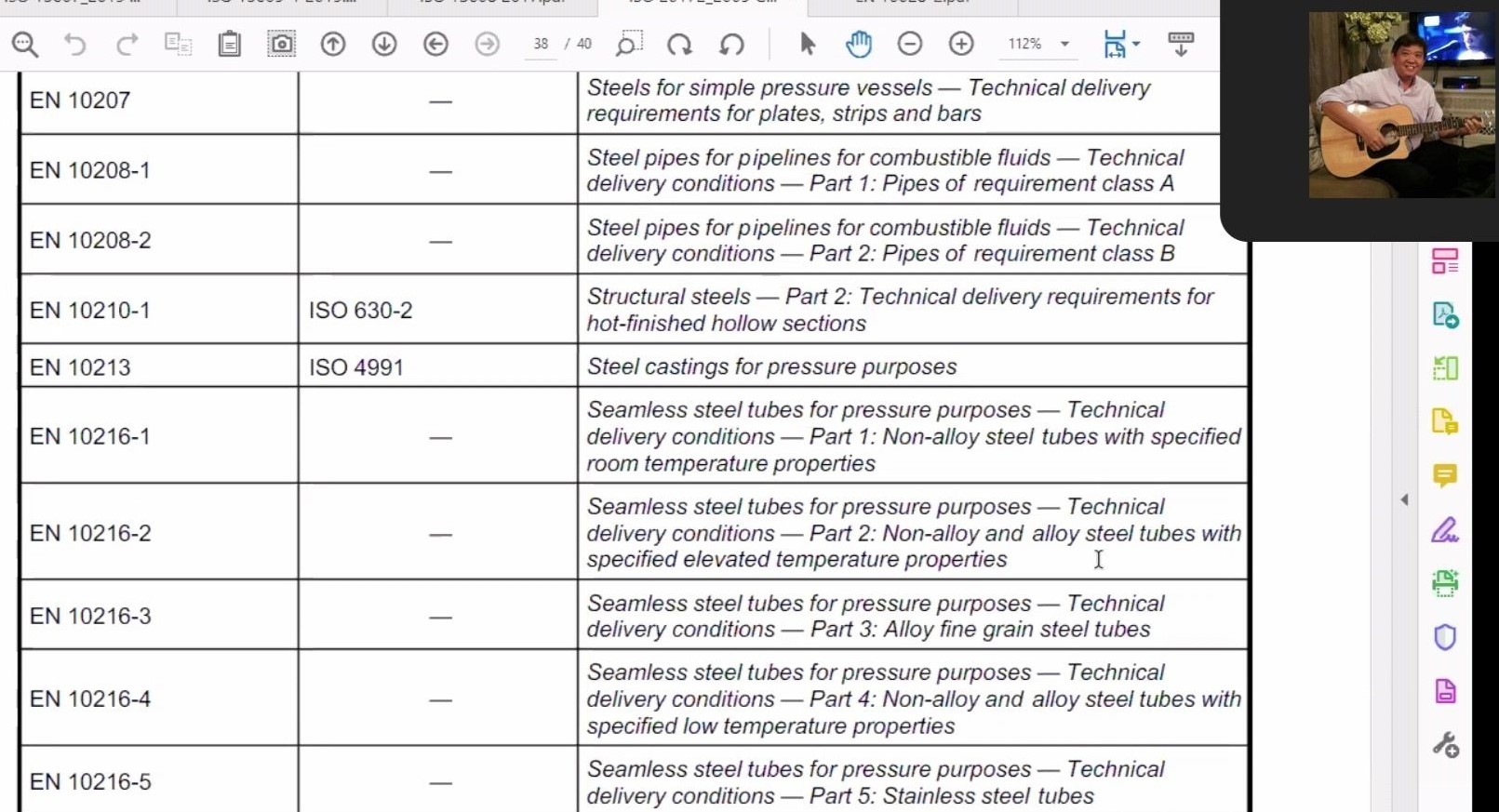
Task: Choose the hand pan tool
Action: 859,44
